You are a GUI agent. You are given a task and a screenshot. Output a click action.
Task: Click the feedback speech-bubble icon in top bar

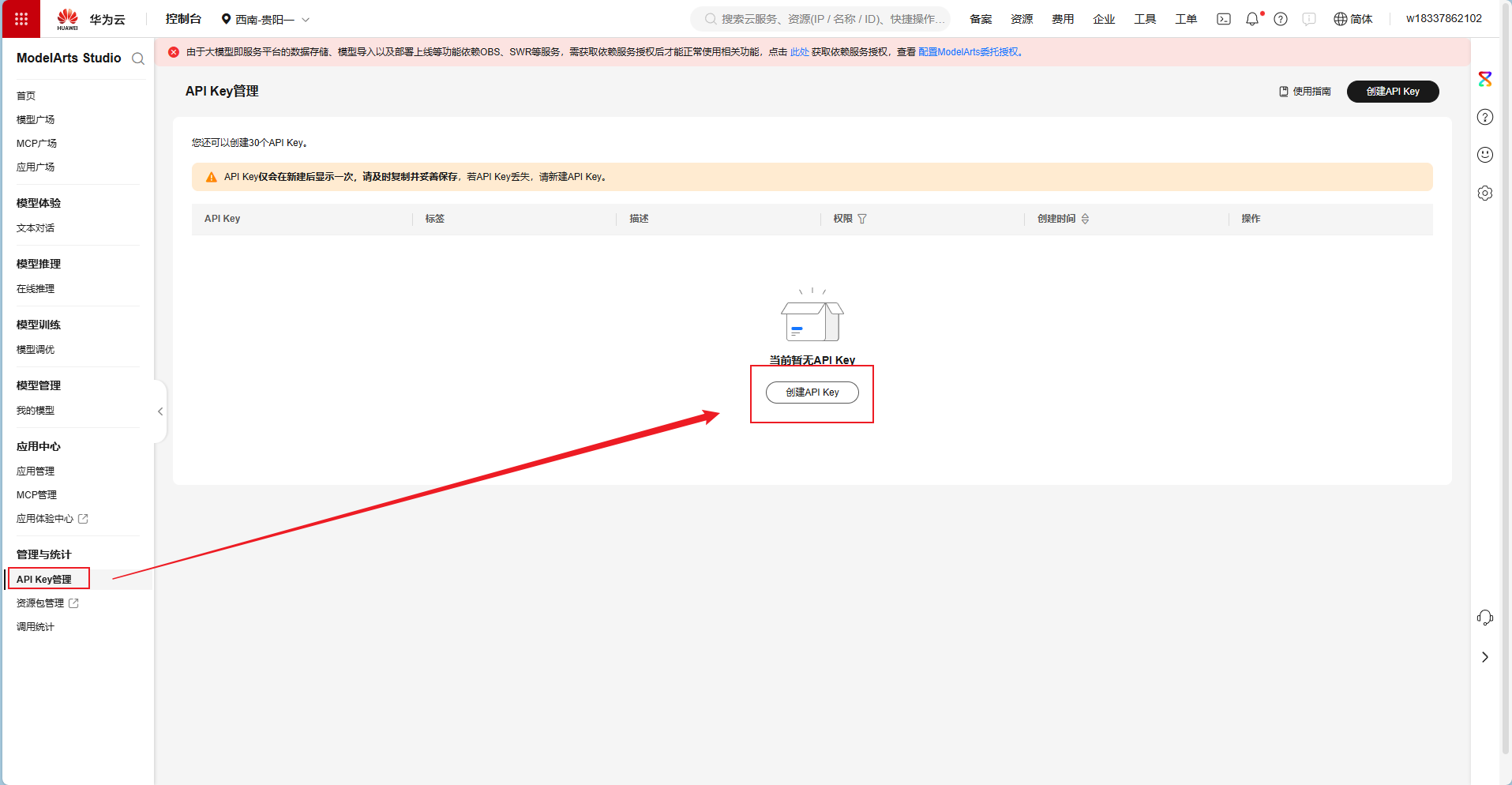pos(1309,19)
